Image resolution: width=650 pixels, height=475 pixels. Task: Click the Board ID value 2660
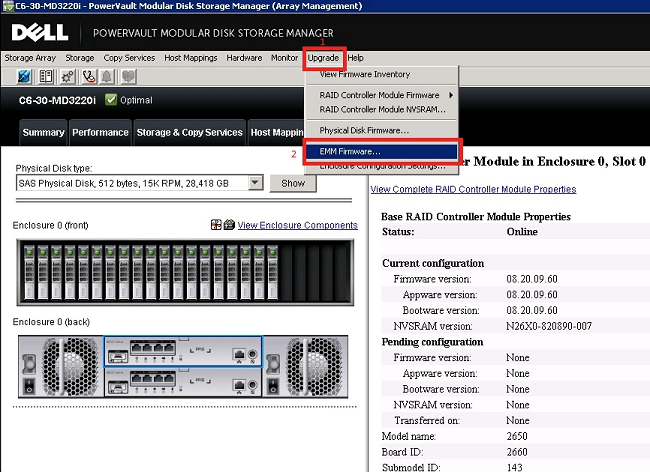(x=517, y=452)
